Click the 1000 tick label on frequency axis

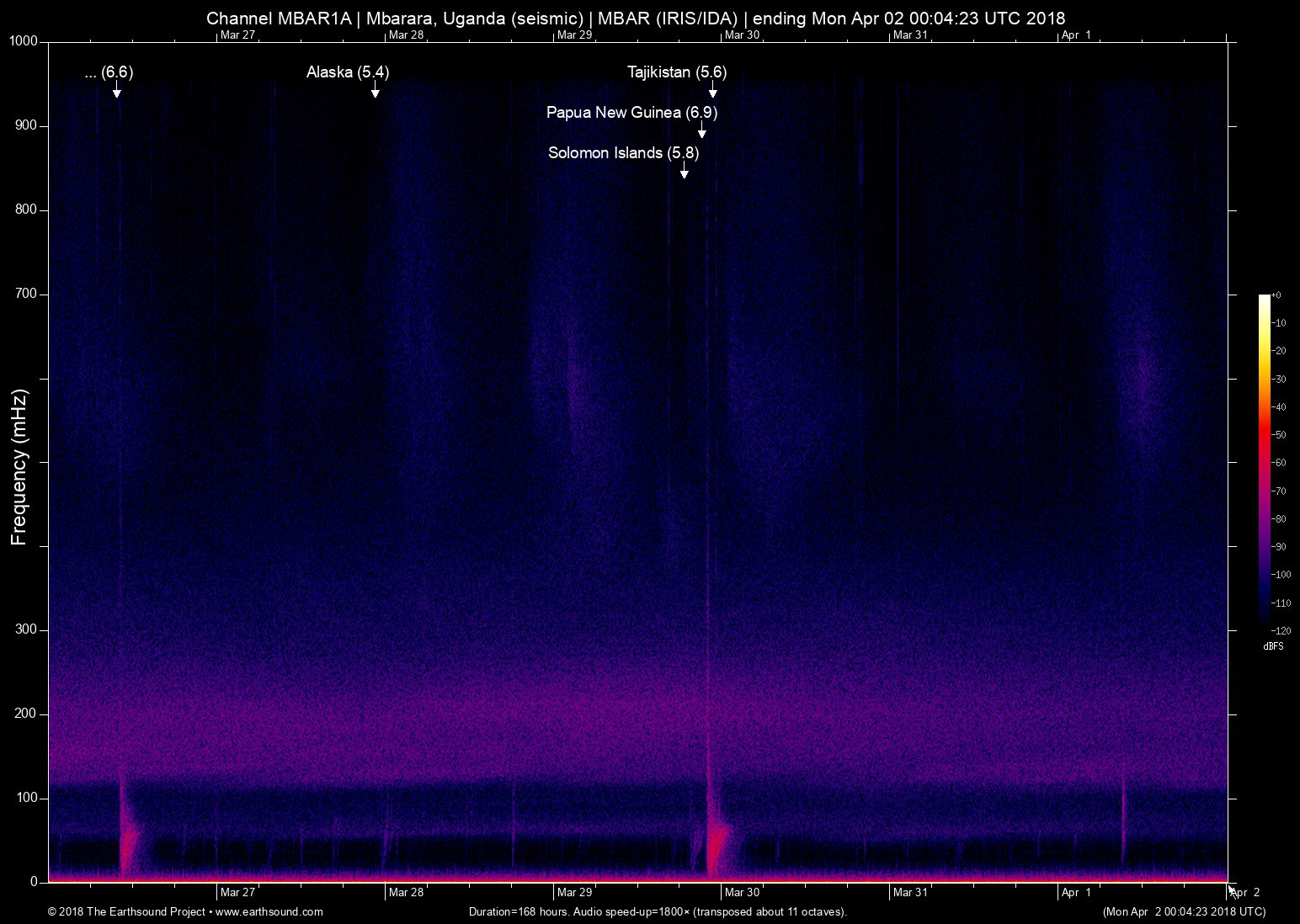[x=24, y=41]
